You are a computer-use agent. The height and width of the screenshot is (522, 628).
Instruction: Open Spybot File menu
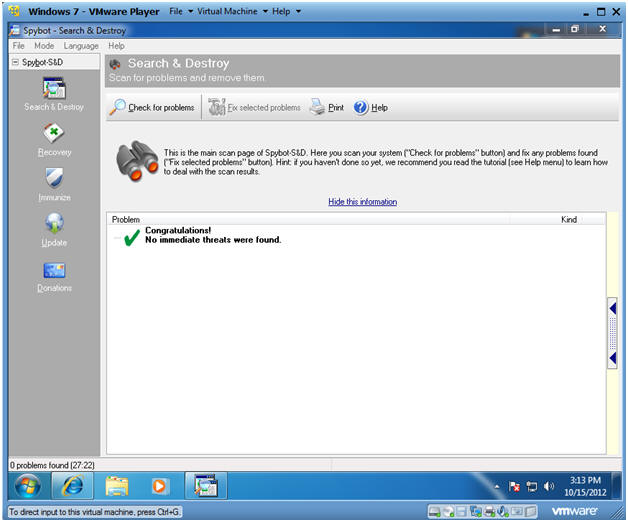(18, 46)
